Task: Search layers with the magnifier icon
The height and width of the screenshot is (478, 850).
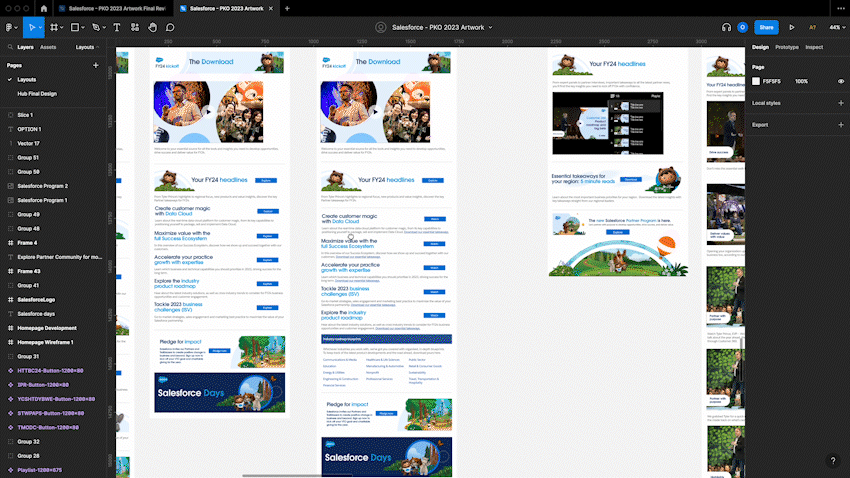Action: pos(10,47)
